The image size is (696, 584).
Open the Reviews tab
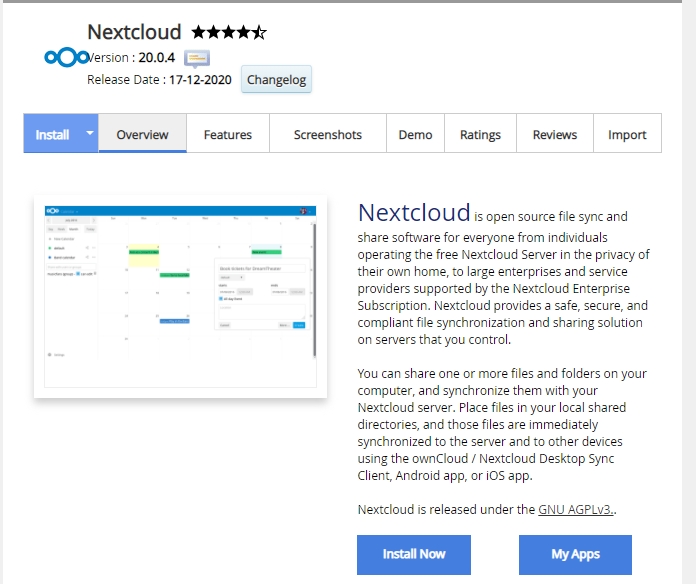pos(555,134)
